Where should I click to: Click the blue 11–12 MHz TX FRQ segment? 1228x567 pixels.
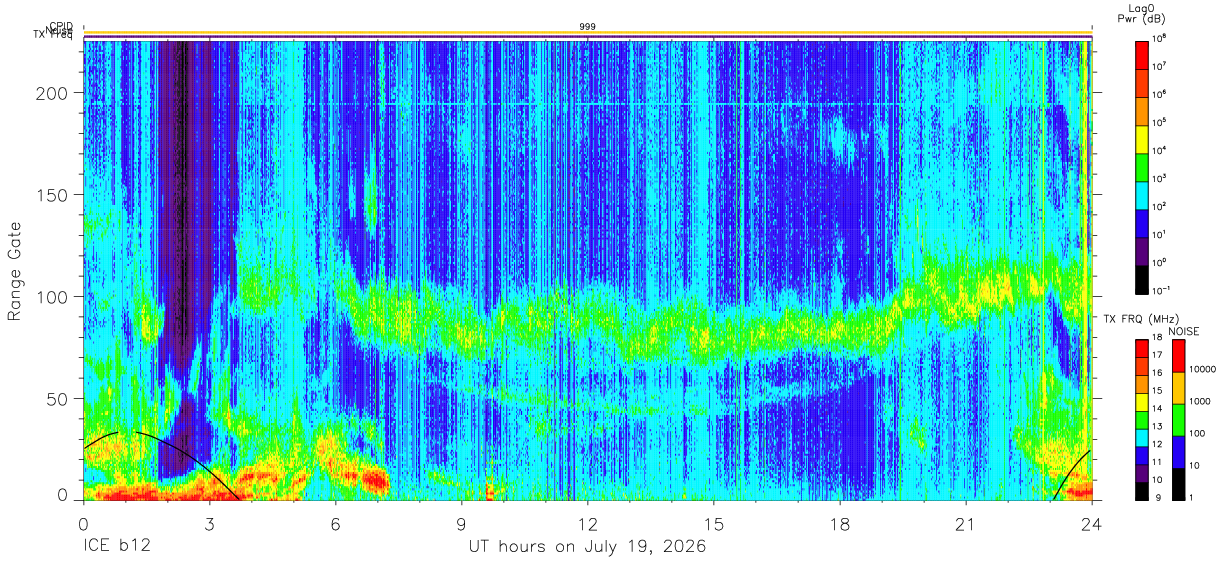[x=1141, y=455]
